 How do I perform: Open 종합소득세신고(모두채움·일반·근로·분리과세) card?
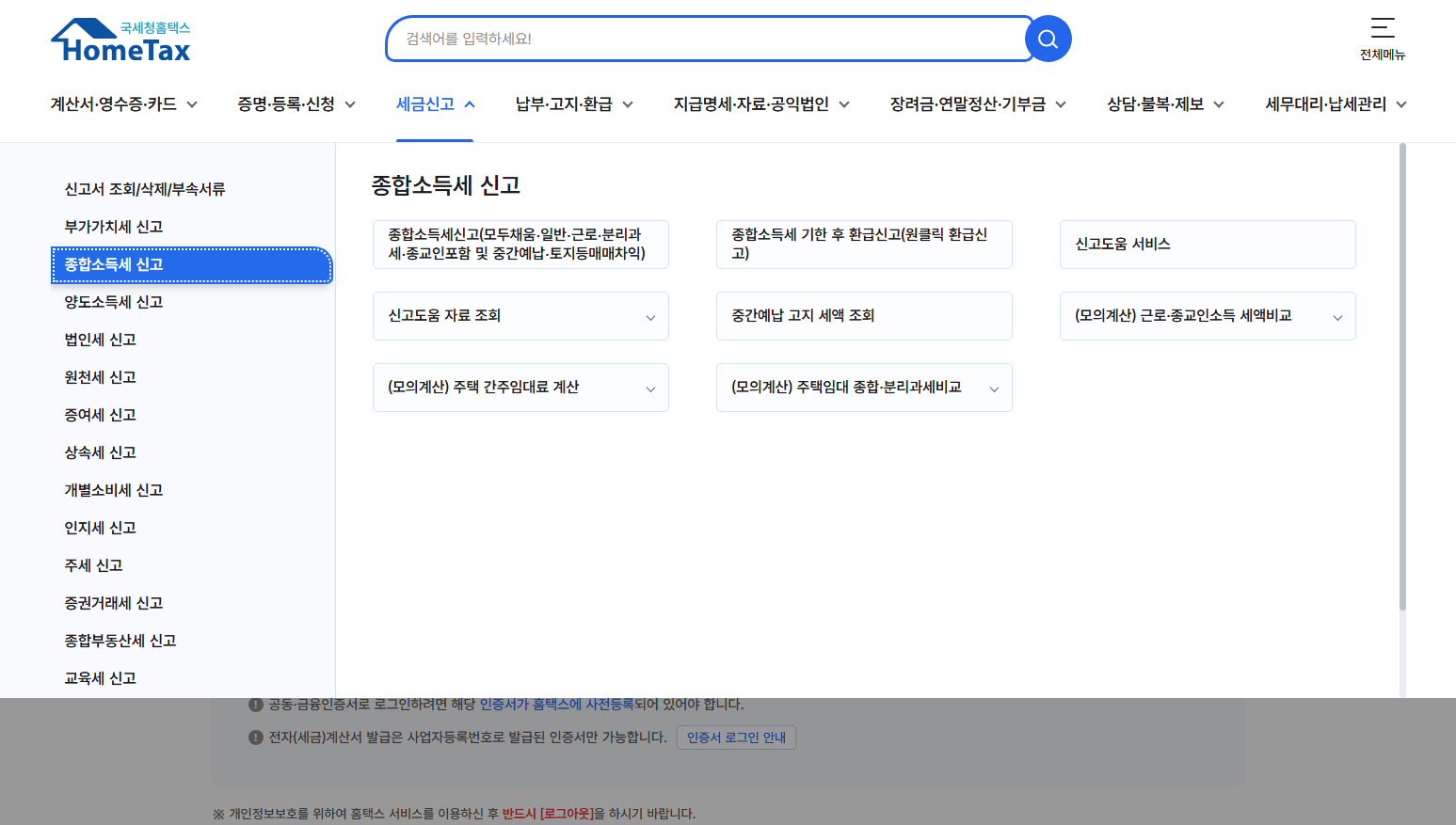(x=520, y=245)
